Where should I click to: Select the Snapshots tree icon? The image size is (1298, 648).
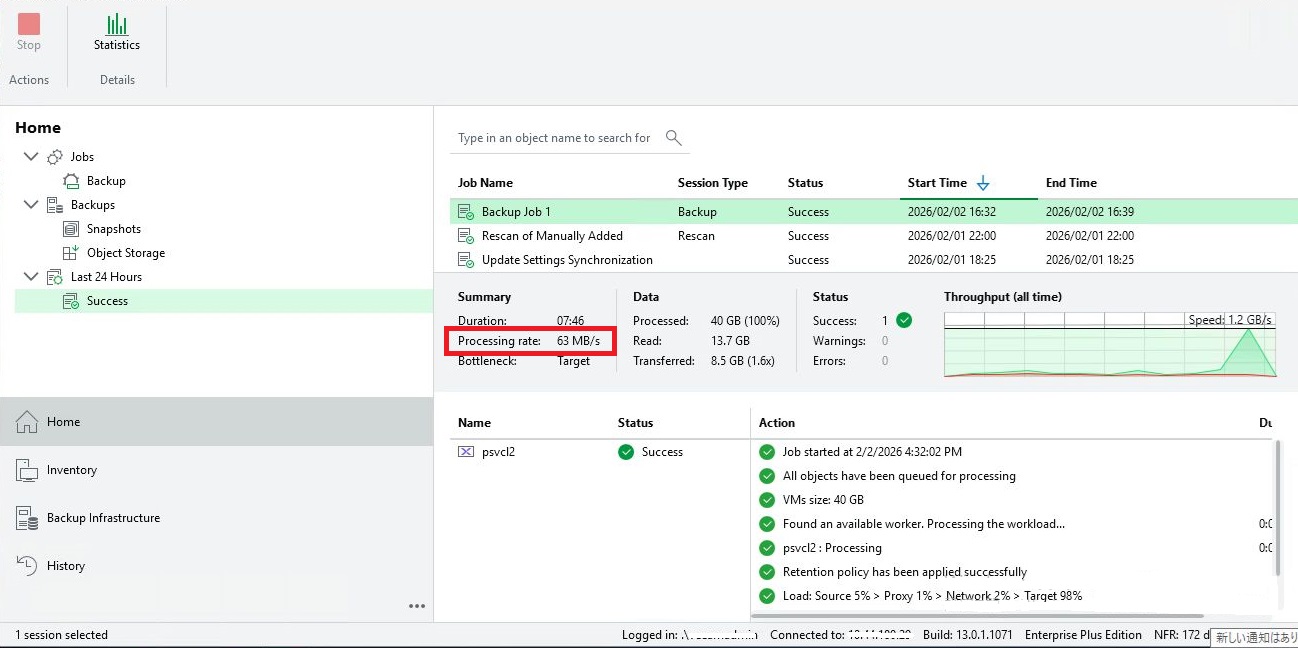point(71,229)
